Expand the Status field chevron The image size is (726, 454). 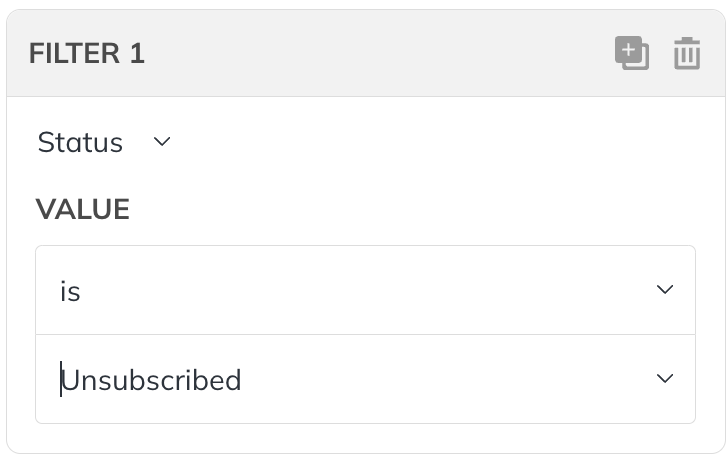[x=162, y=141]
